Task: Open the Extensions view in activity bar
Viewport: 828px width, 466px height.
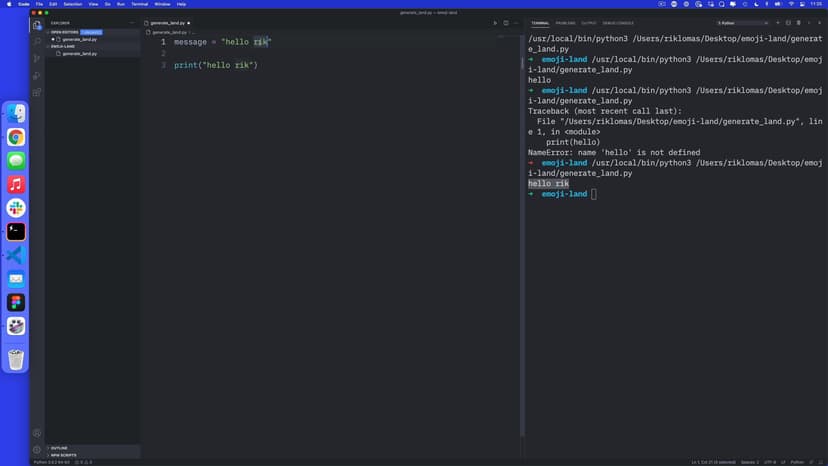Action: tap(37, 92)
